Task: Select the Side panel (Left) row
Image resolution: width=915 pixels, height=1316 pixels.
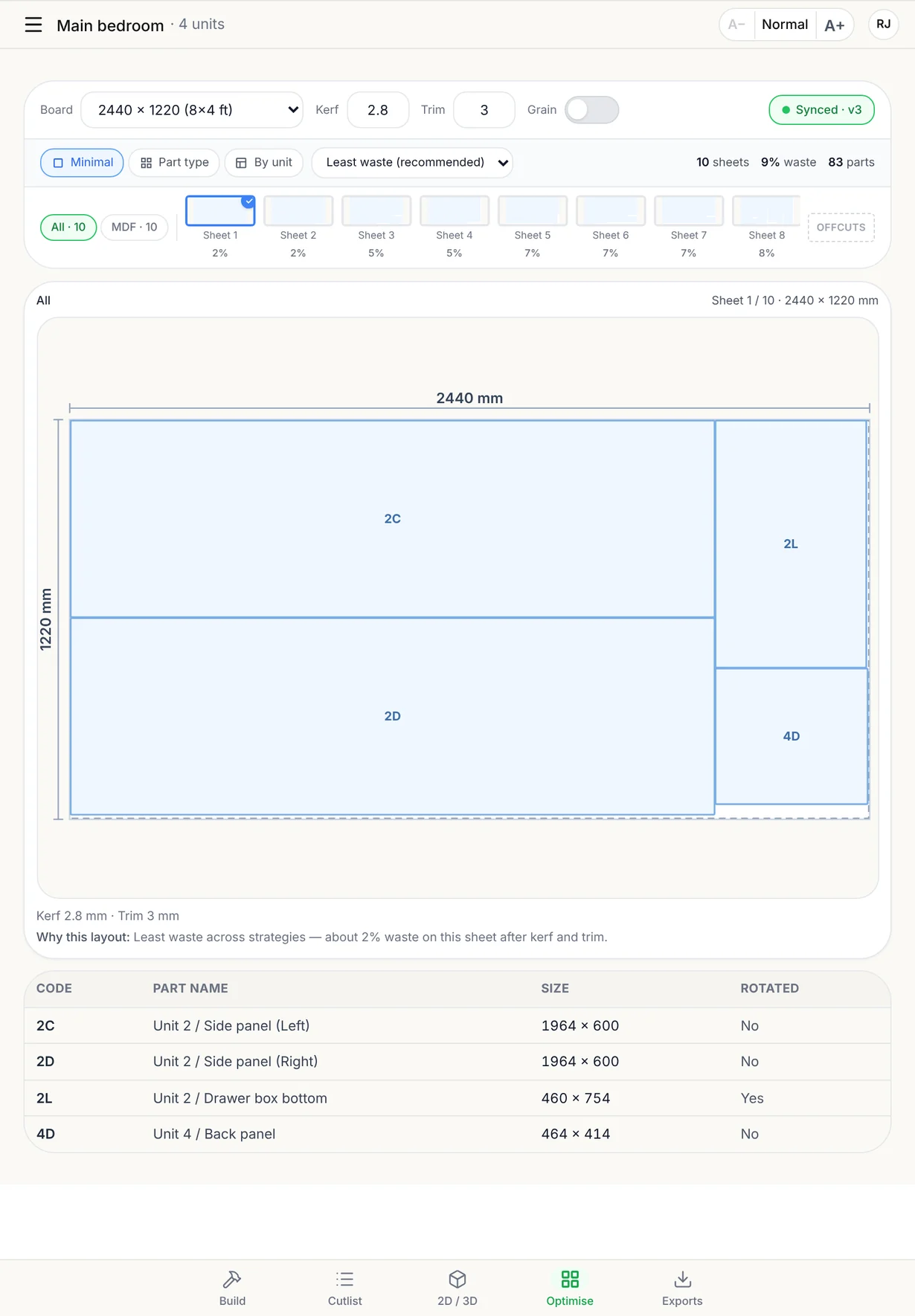Action: click(x=457, y=1026)
